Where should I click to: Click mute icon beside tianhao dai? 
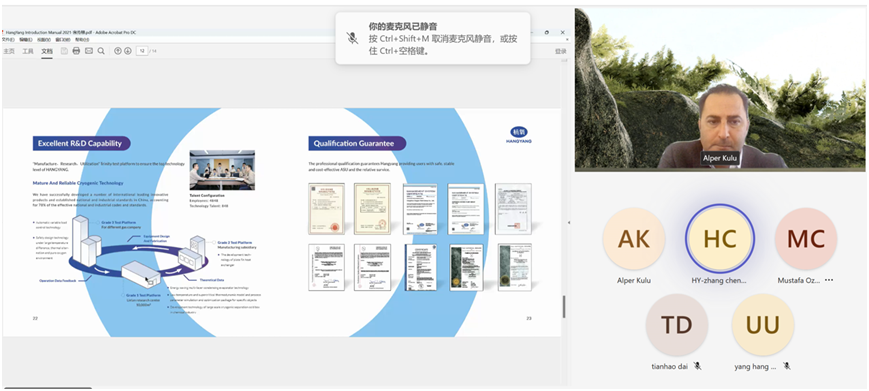pyautogui.click(x=697, y=366)
